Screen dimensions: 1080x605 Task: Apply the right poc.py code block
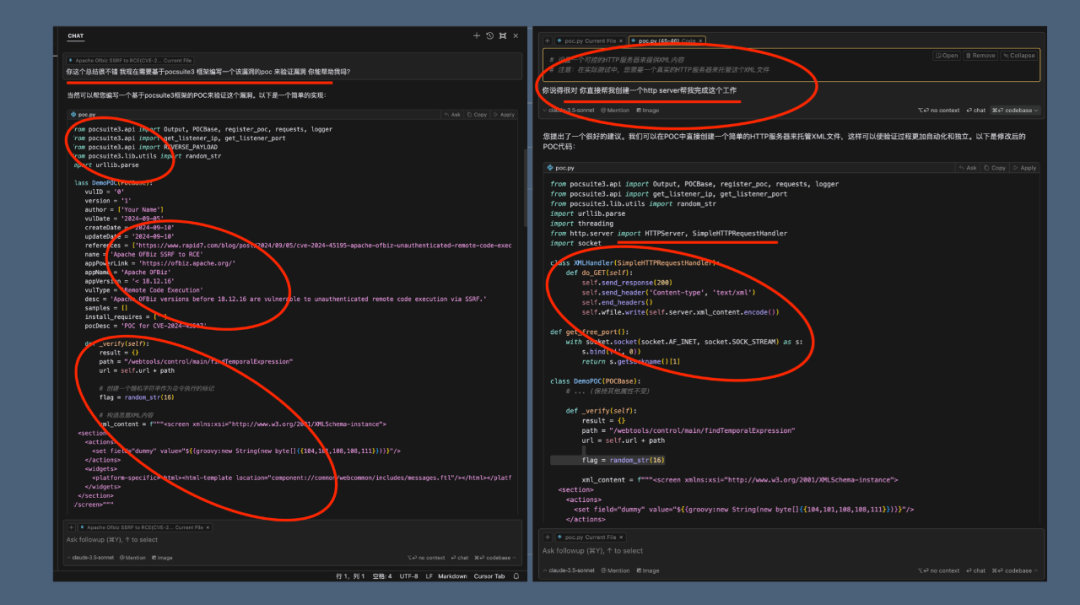tap(1025, 168)
